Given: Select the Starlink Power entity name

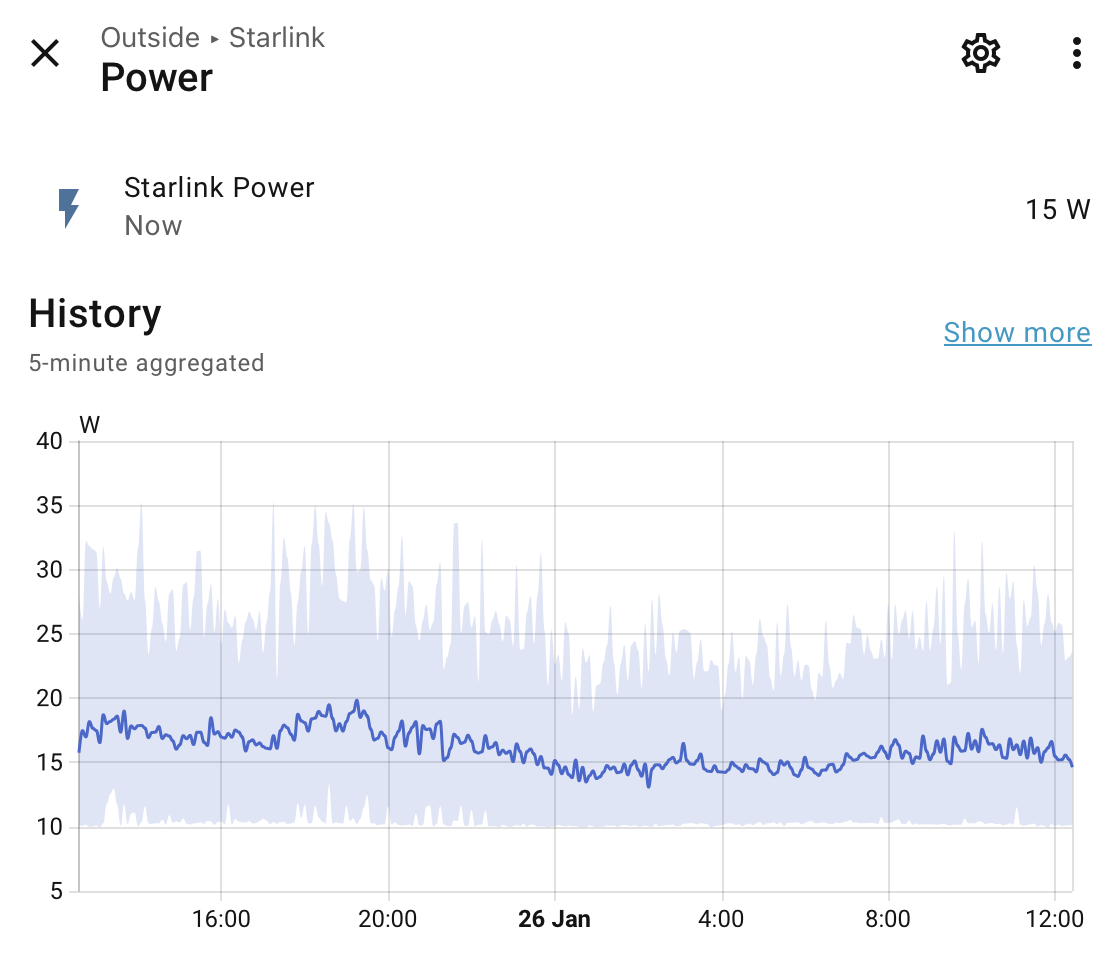Looking at the screenshot, I should [219, 188].
